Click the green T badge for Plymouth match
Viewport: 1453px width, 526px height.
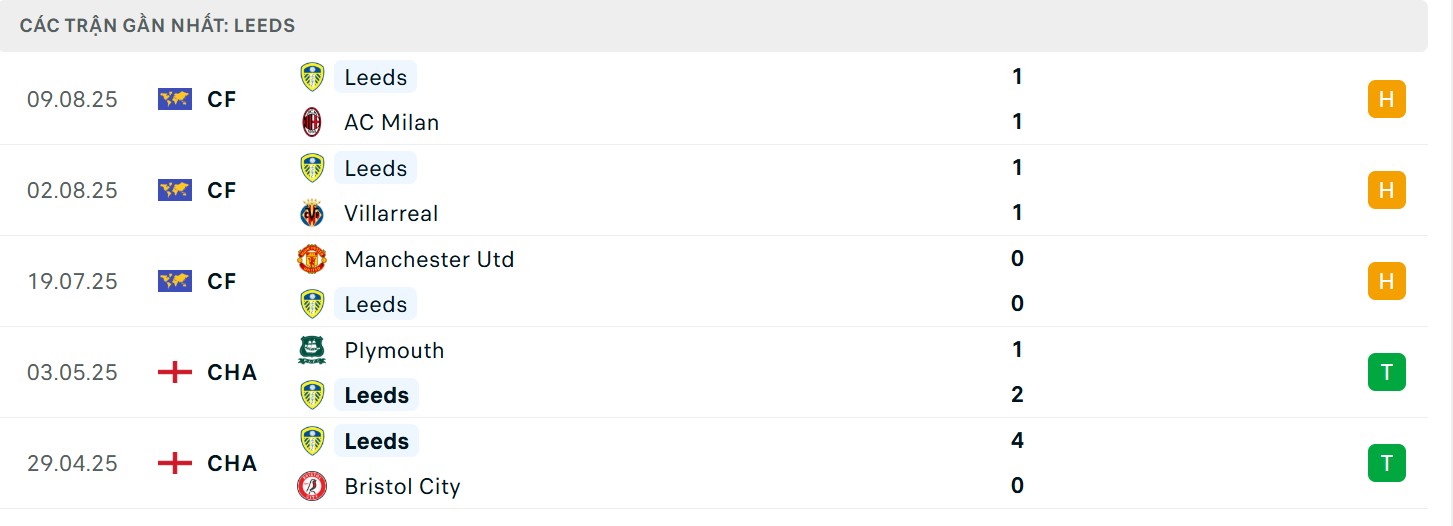[1386, 372]
